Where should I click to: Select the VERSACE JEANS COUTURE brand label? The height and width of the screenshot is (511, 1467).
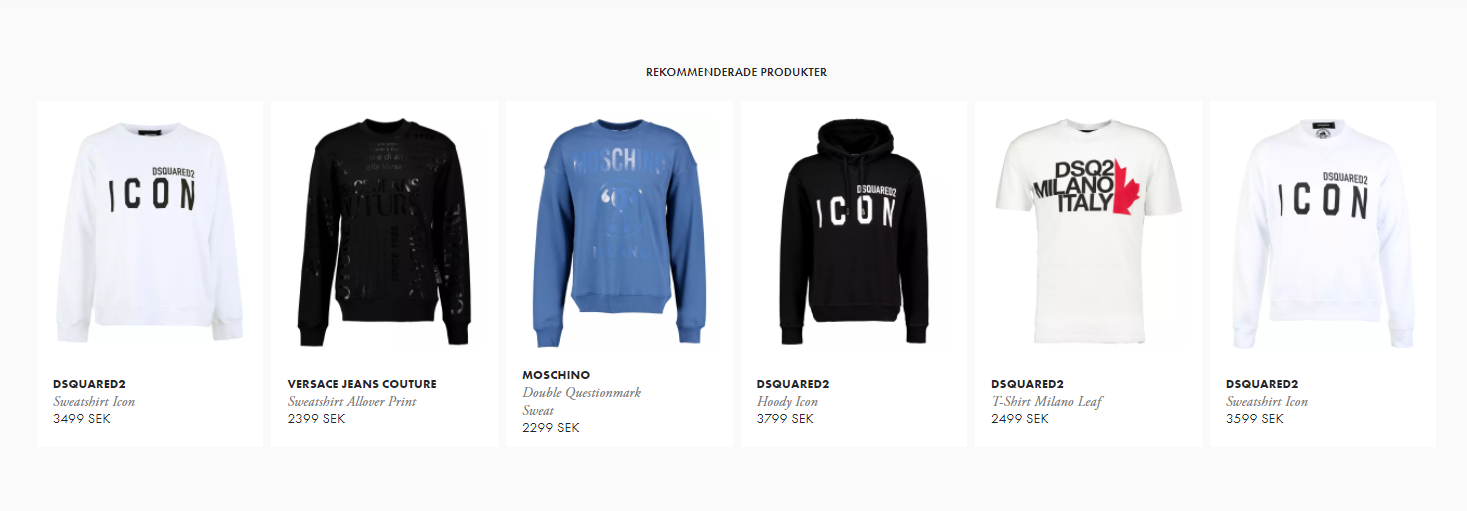(362, 384)
